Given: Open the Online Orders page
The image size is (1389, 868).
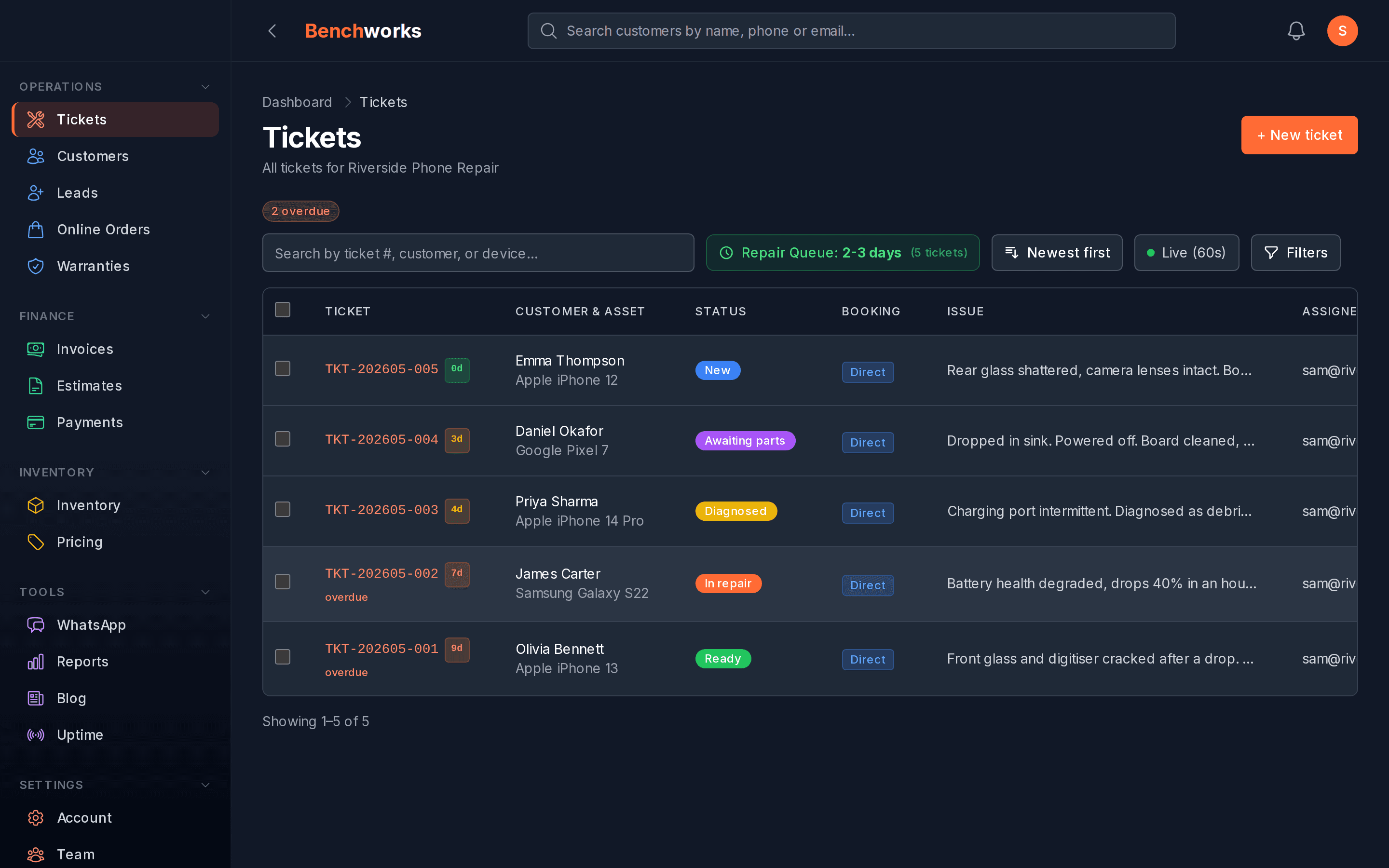Looking at the screenshot, I should pos(115,230).
